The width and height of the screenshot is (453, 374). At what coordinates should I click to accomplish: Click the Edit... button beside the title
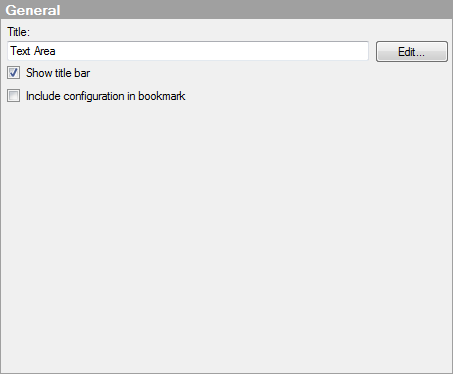[x=412, y=52]
